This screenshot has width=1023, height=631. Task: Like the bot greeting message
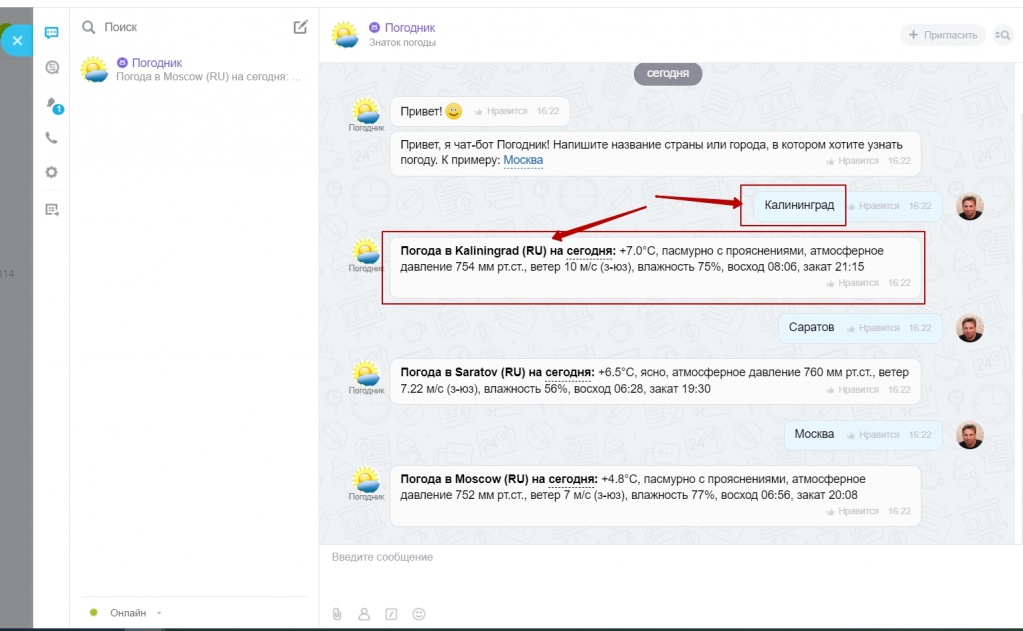point(853,161)
